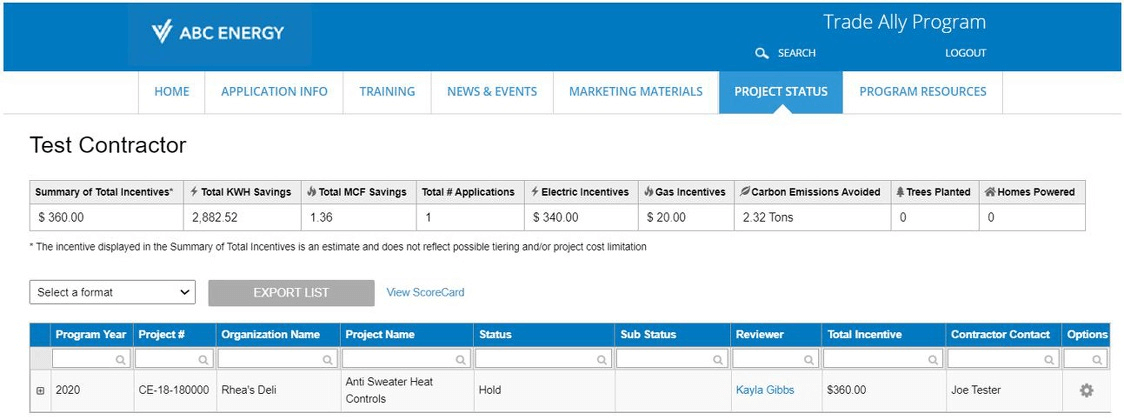Select Anti Sweater Heat Controls cell
This screenshot has width=1124, height=420.
click(x=406, y=391)
